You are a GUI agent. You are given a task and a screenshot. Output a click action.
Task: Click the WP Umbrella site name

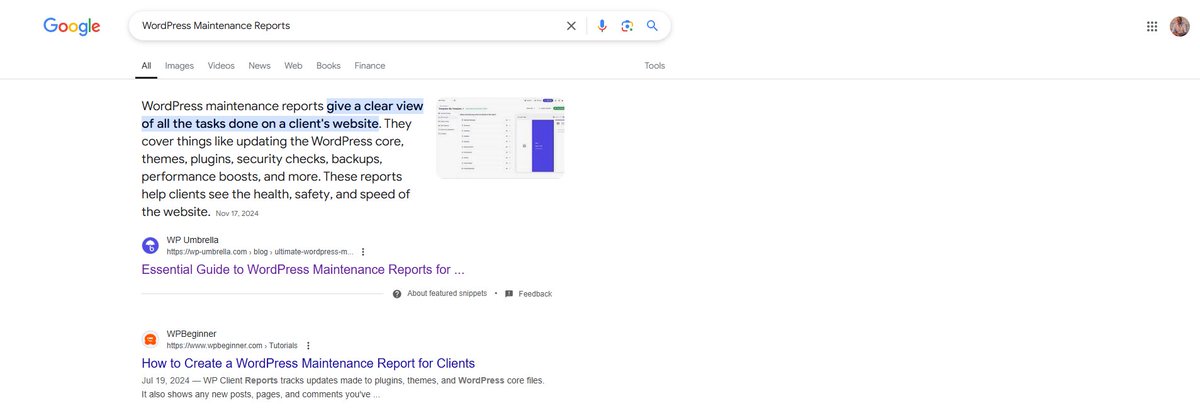193,240
